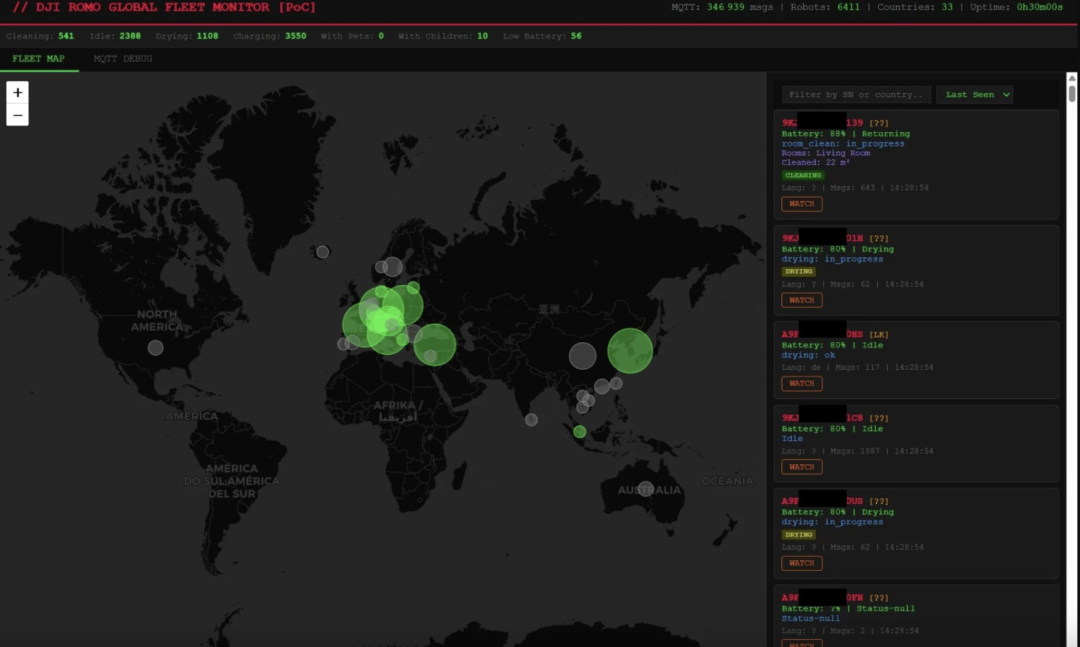Watch the idle robot tagged [LK]
This screenshot has height=647, width=1080.
[801, 383]
